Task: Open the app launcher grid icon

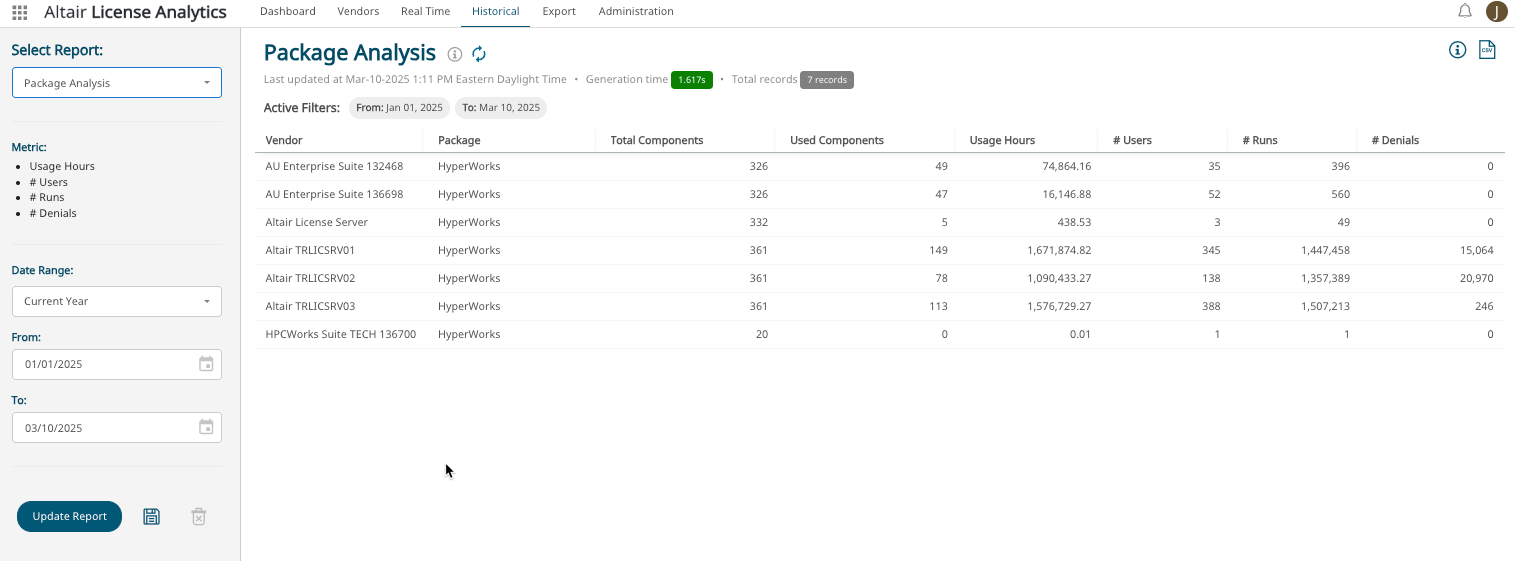Action: pyautogui.click(x=19, y=13)
